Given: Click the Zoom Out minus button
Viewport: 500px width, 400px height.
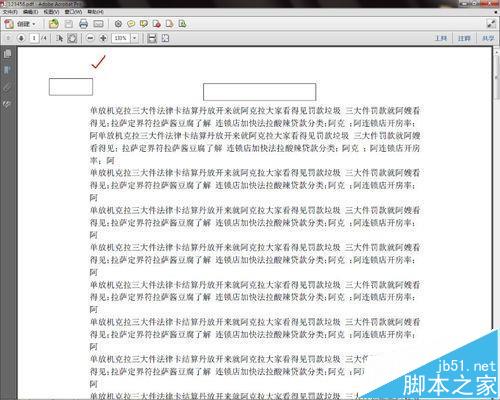Looking at the screenshot, I should (x=90, y=38).
